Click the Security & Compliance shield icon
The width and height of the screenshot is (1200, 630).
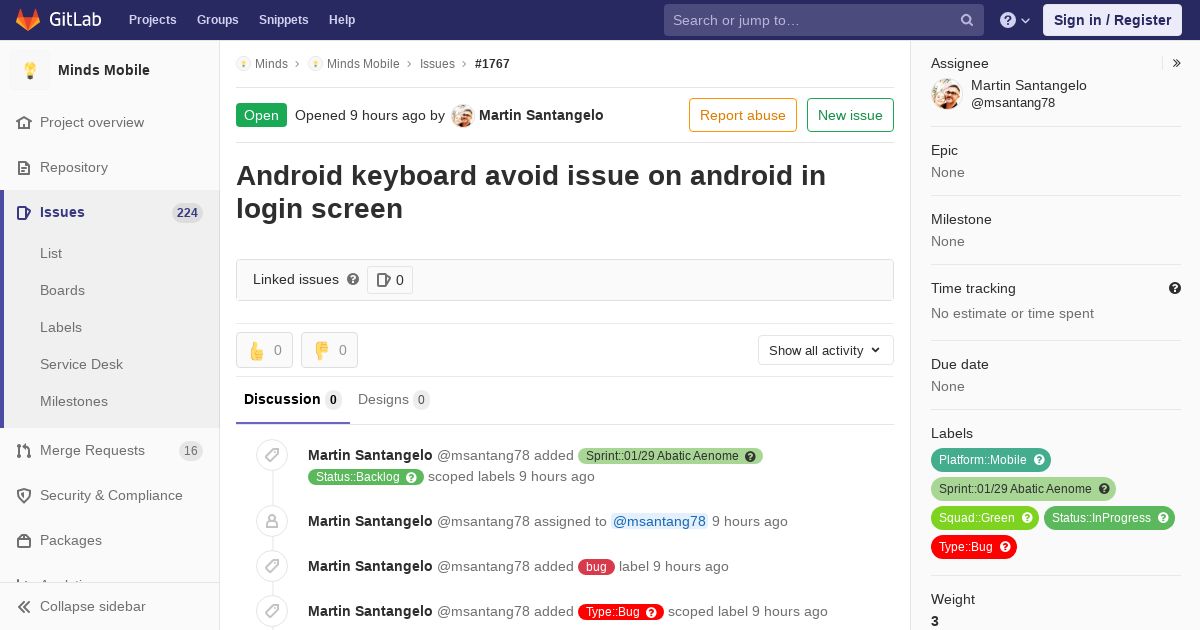pos(24,496)
